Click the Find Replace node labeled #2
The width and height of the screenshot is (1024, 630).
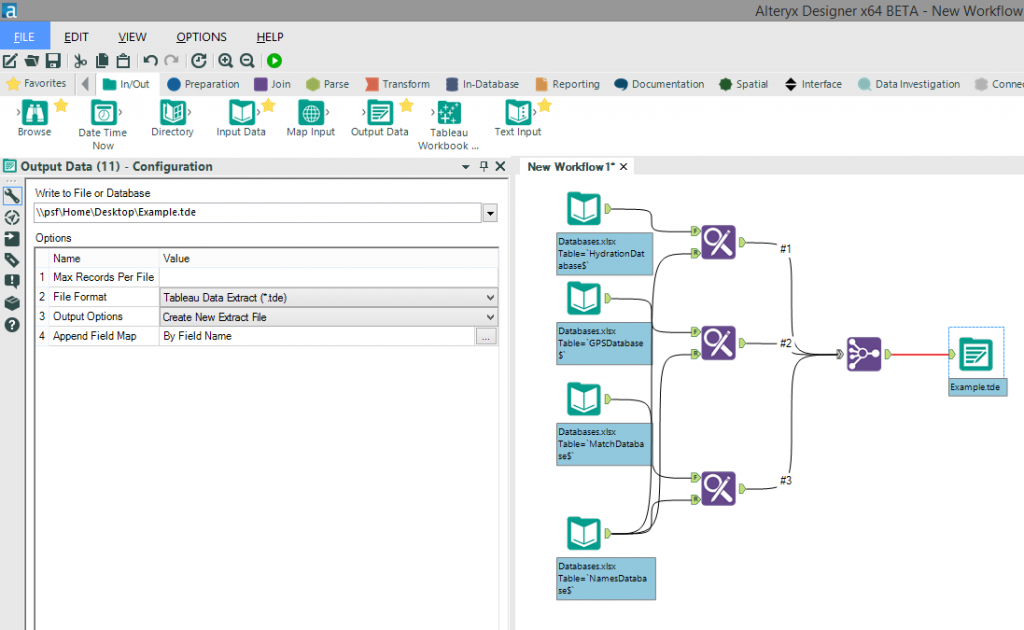pyautogui.click(x=718, y=343)
